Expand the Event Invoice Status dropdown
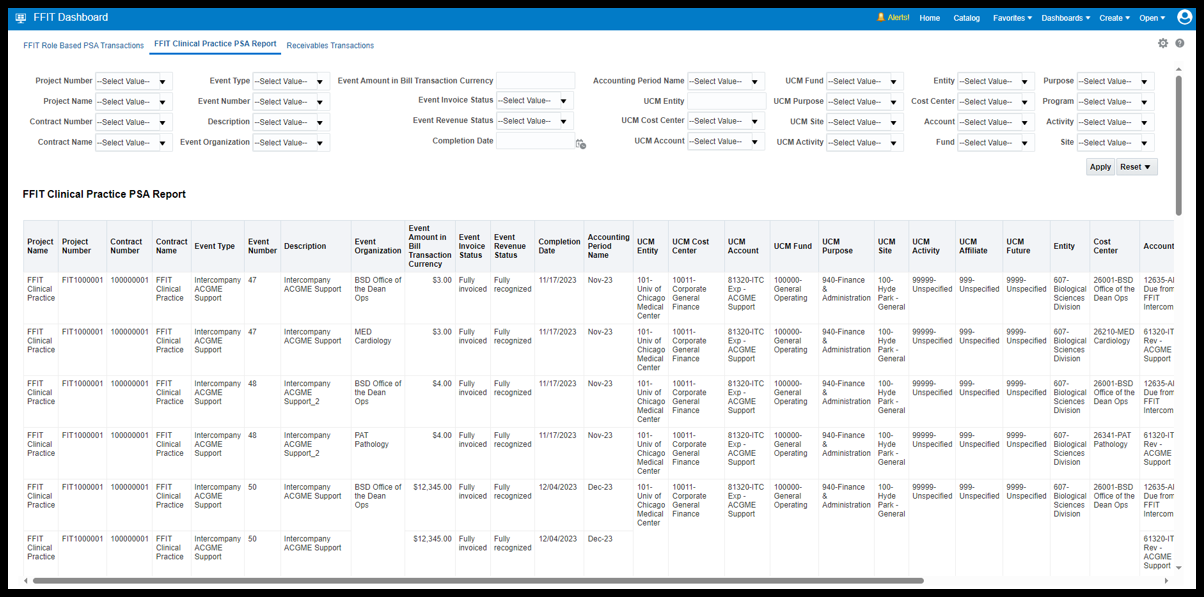The image size is (1204, 597). point(535,101)
